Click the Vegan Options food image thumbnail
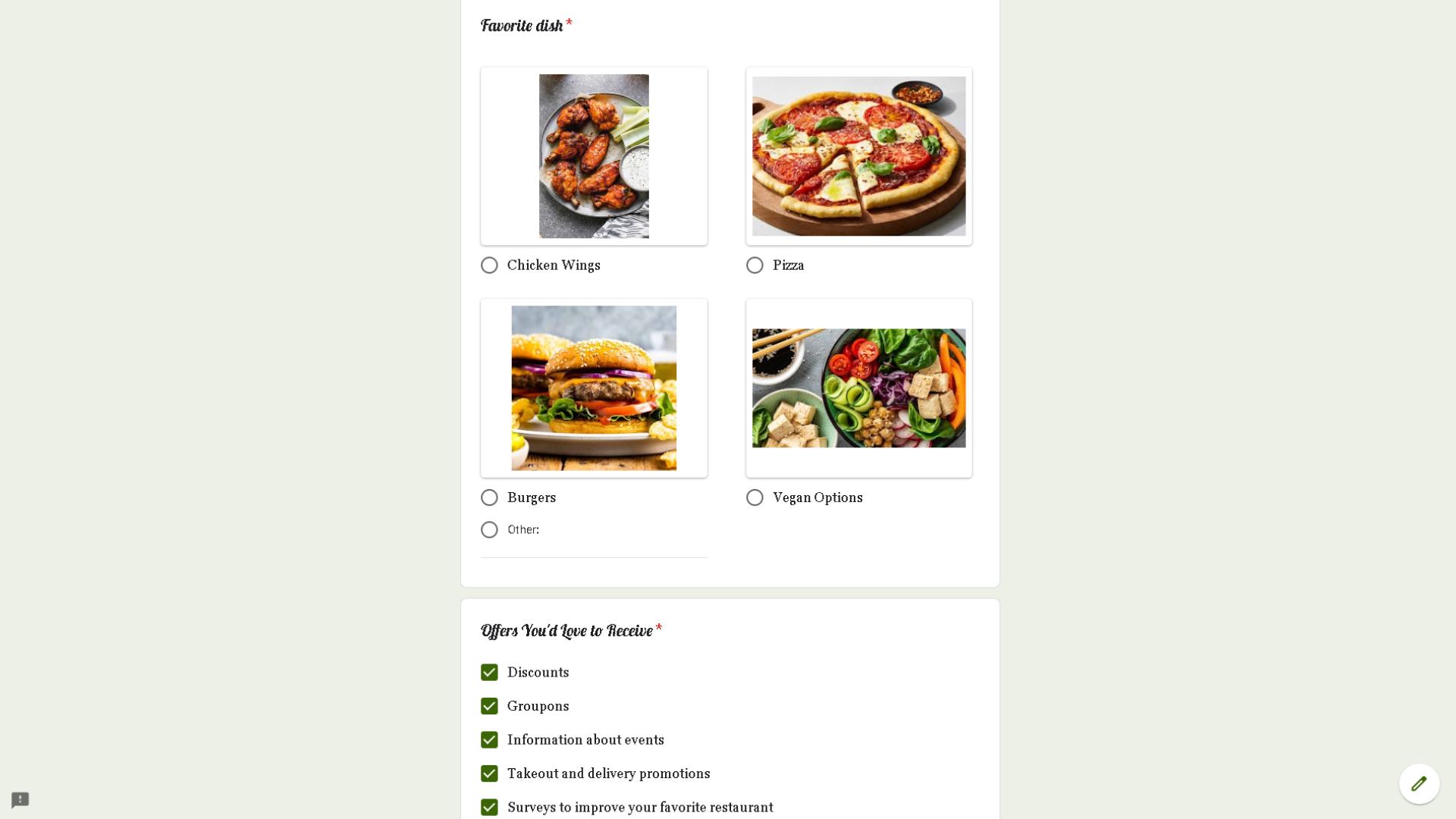This screenshot has height=819, width=1456. (x=858, y=387)
